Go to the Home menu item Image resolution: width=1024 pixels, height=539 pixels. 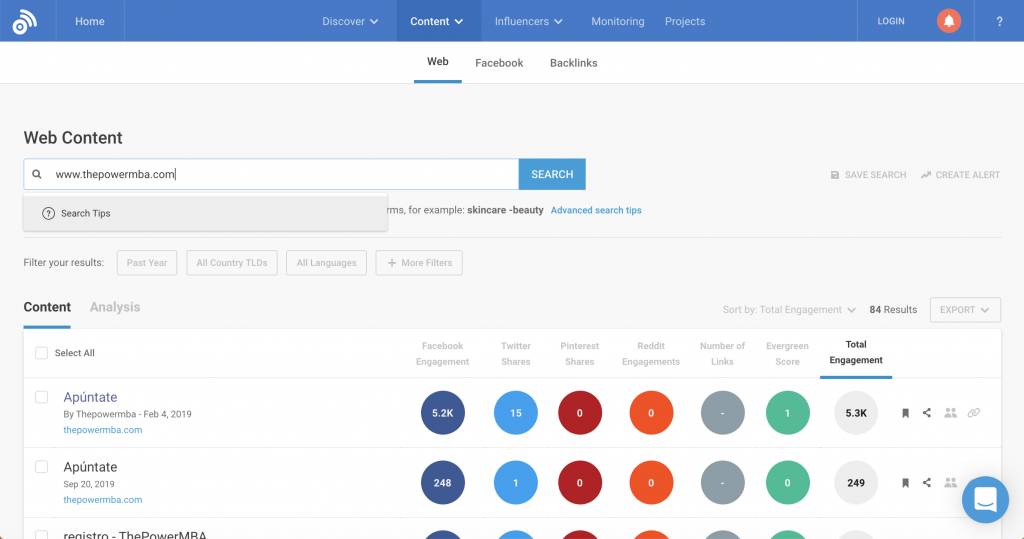(89, 22)
